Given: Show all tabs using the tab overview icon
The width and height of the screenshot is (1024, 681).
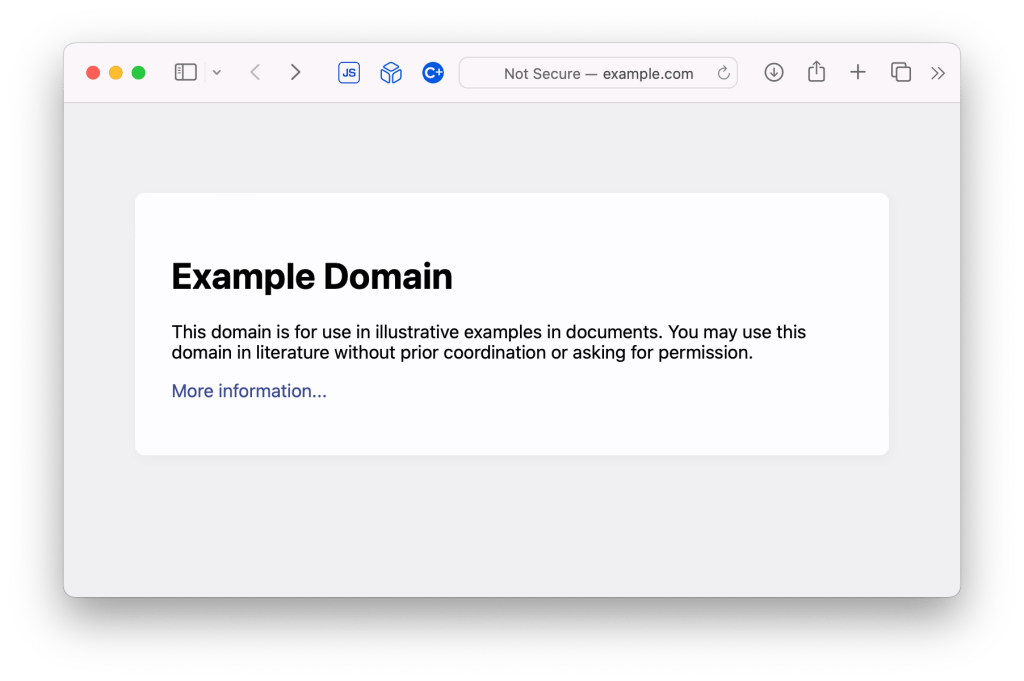Looking at the screenshot, I should [x=900, y=72].
